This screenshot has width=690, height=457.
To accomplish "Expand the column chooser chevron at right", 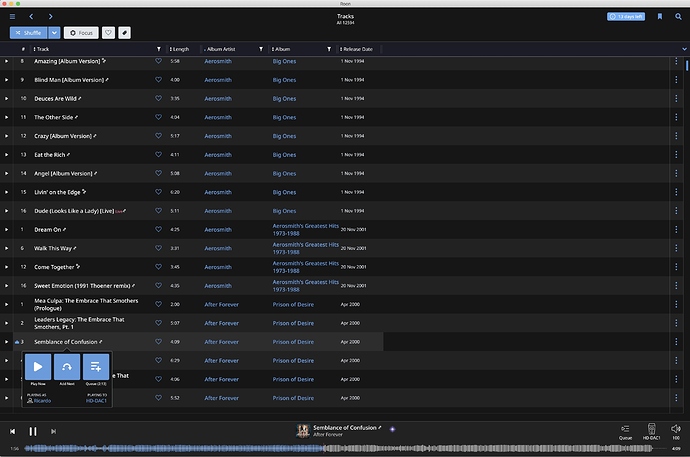I will tap(684, 49).
